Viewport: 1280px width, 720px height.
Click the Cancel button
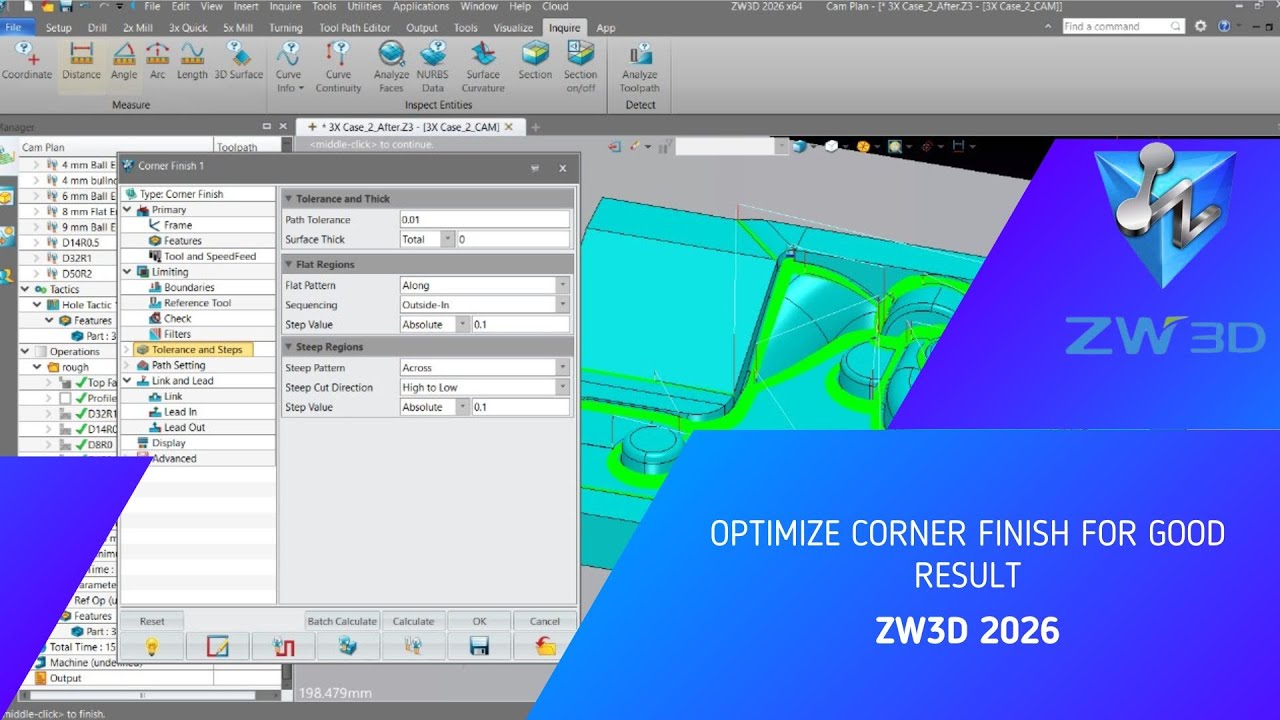click(x=545, y=621)
